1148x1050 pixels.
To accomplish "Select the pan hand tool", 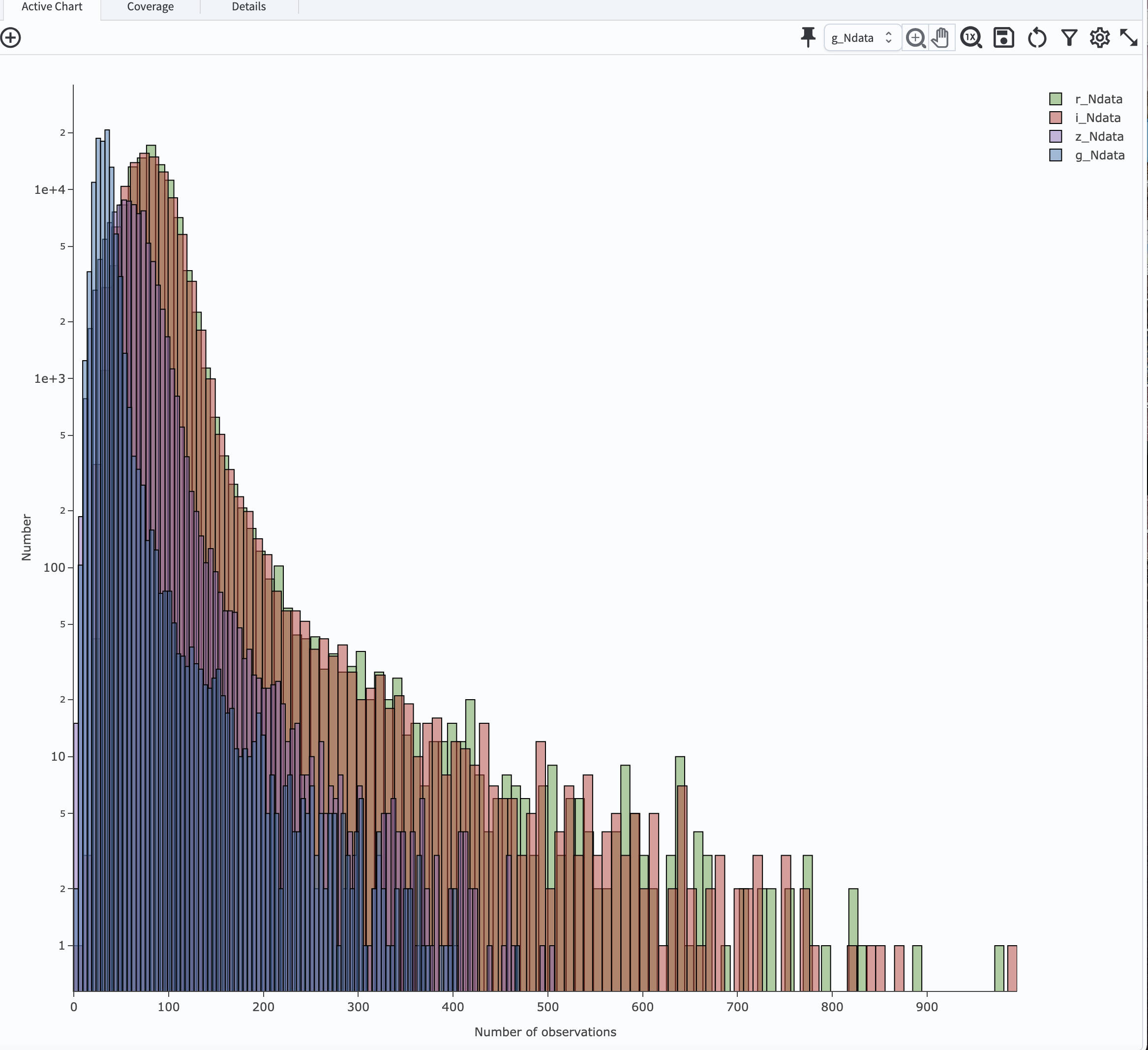I will (941, 37).
